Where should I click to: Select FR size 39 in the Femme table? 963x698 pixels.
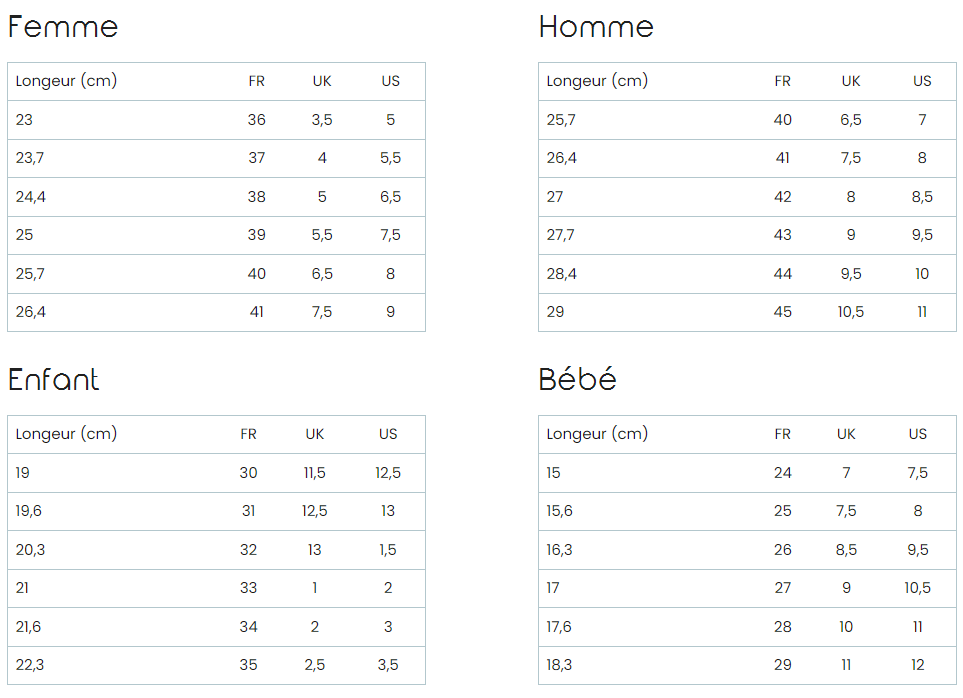[x=257, y=235]
